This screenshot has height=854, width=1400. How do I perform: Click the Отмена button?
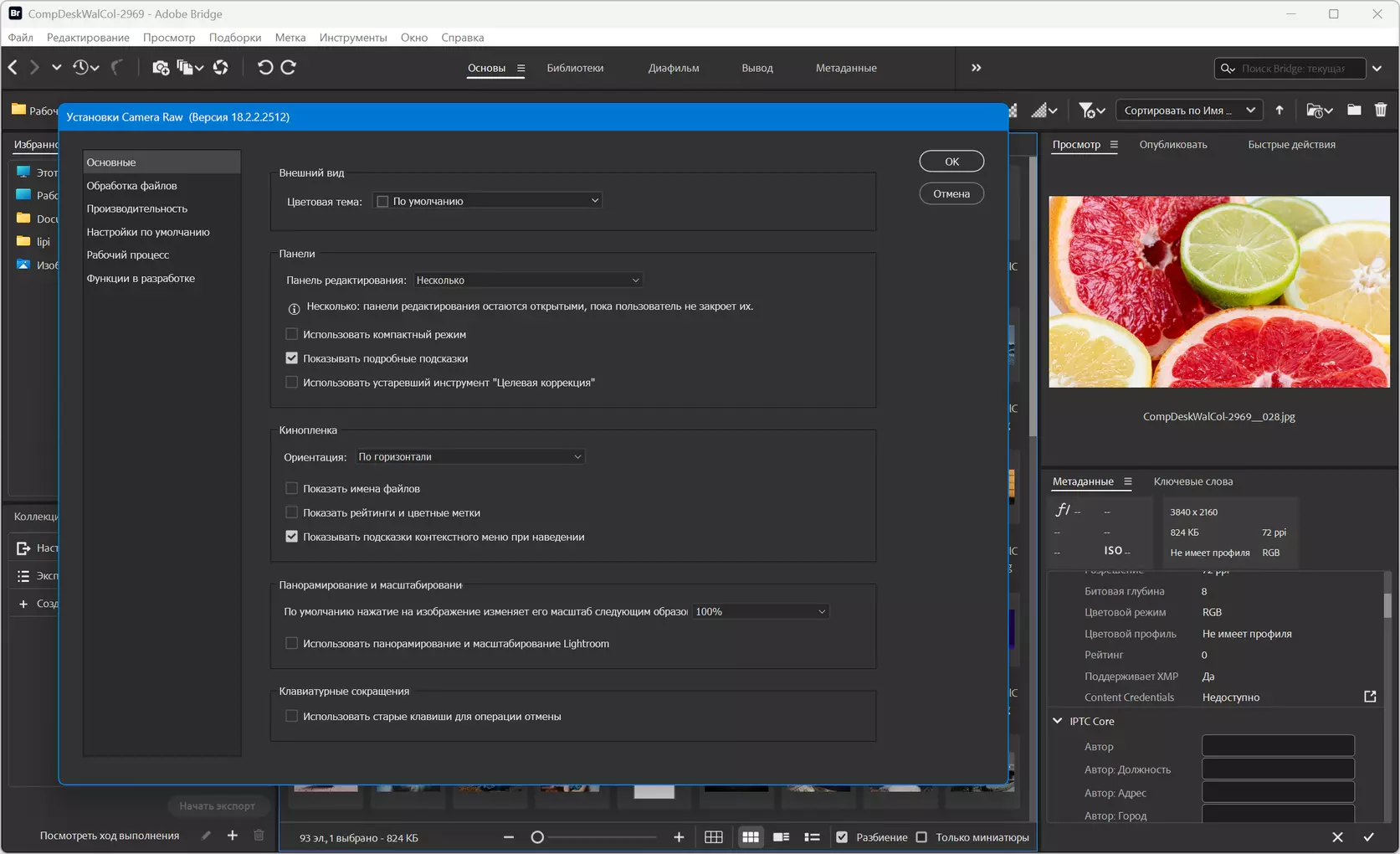point(951,193)
